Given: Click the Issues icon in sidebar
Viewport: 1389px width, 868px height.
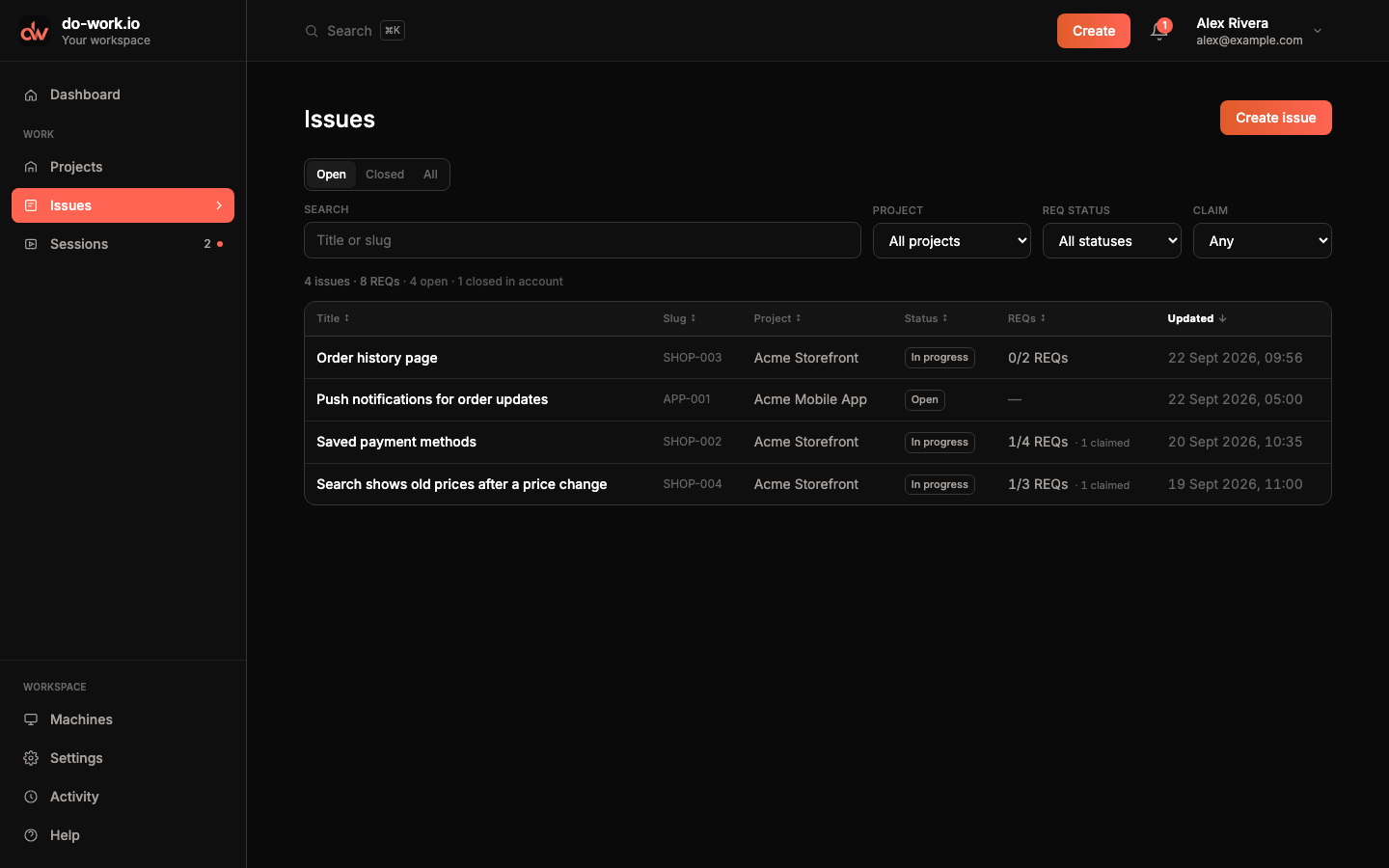Looking at the screenshot, I should pos(31,205).
